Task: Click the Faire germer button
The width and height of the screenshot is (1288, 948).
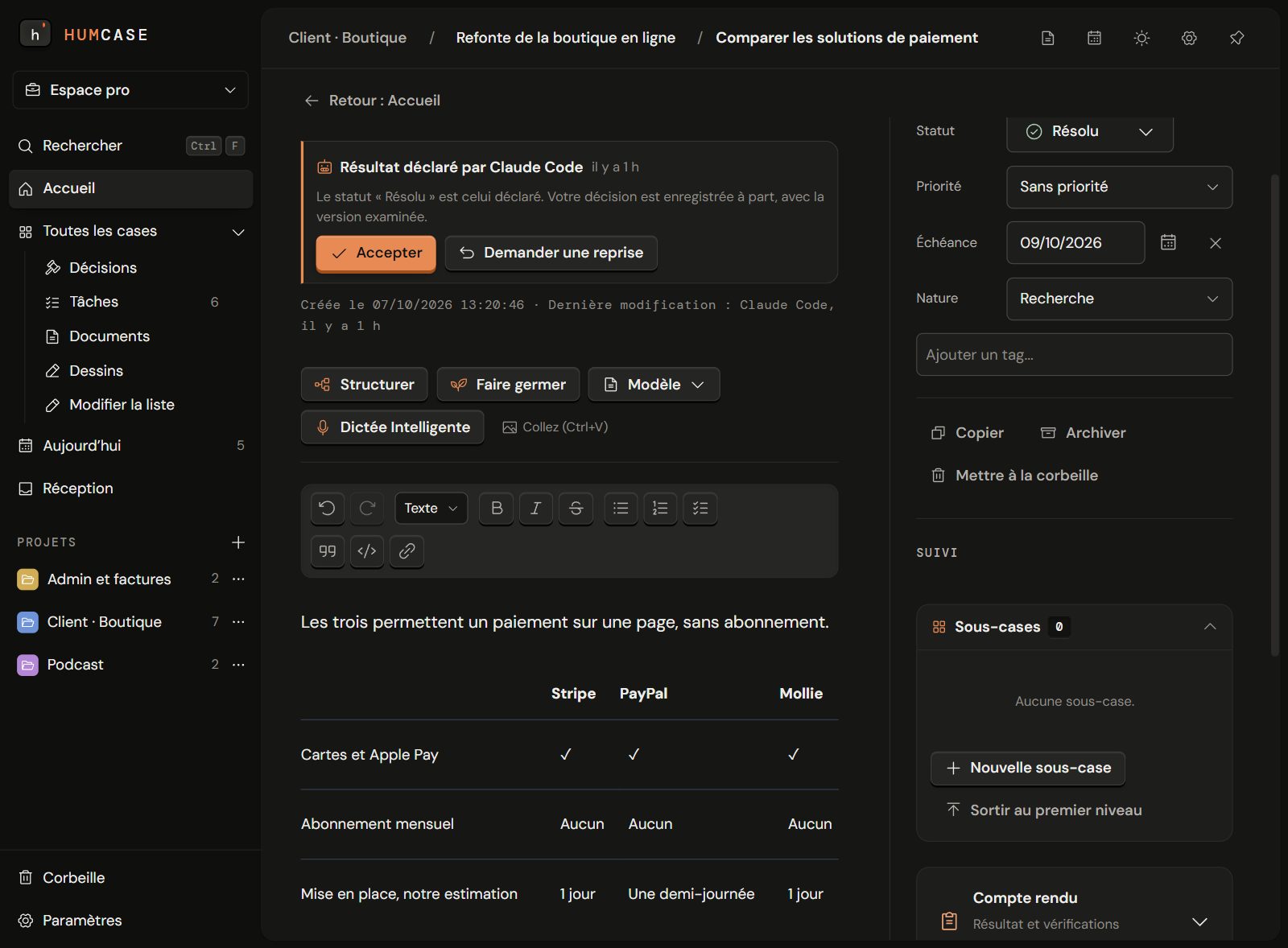Action: click(x=509, y=385)
